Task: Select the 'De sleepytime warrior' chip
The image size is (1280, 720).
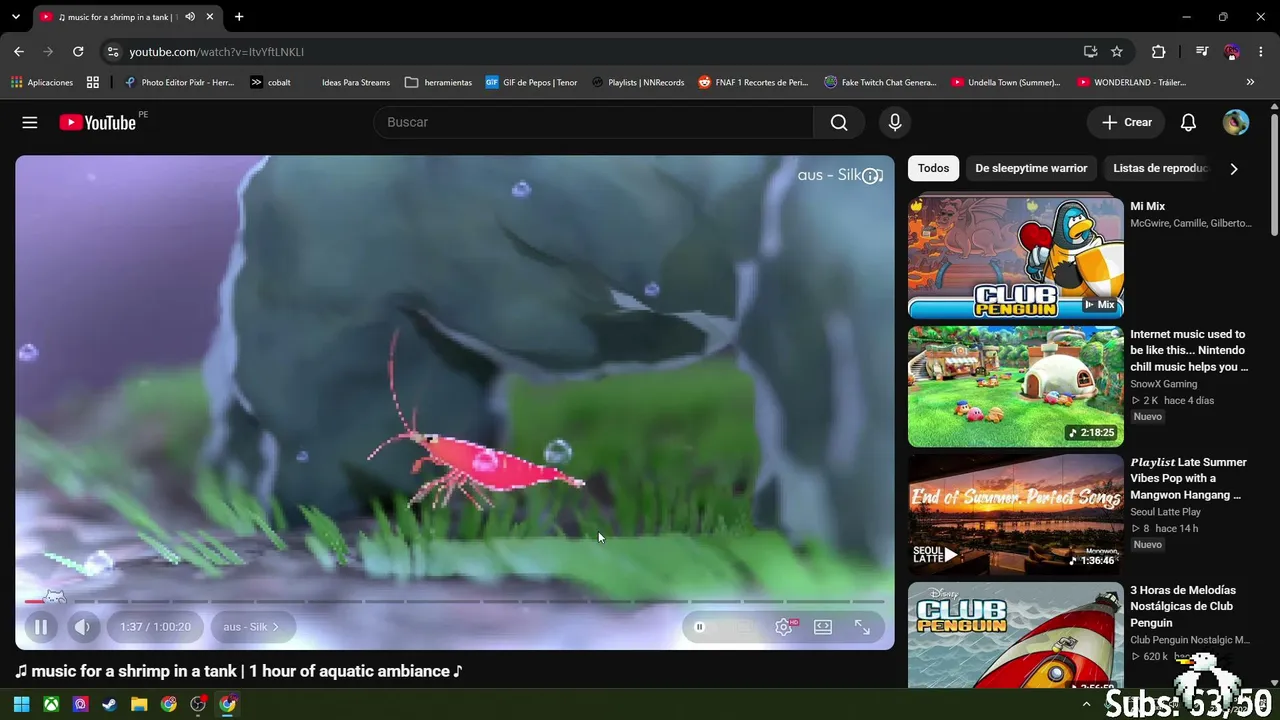Action: pos(1031,168)
